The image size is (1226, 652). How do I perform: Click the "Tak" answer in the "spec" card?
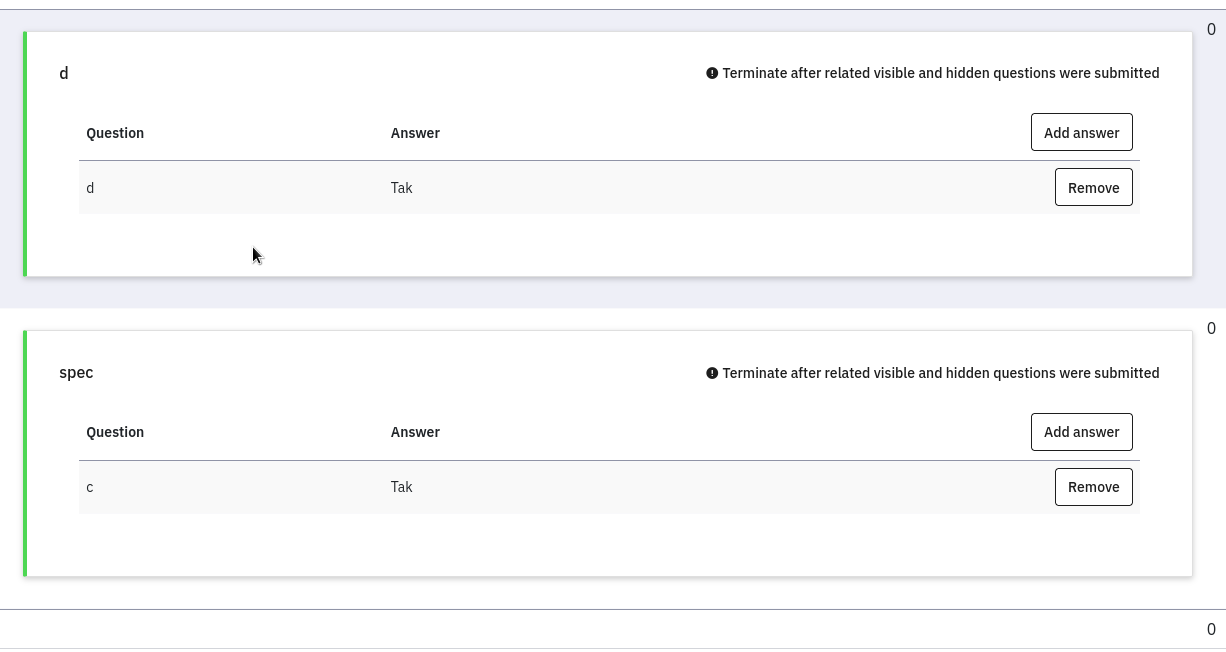pos(401,487)
